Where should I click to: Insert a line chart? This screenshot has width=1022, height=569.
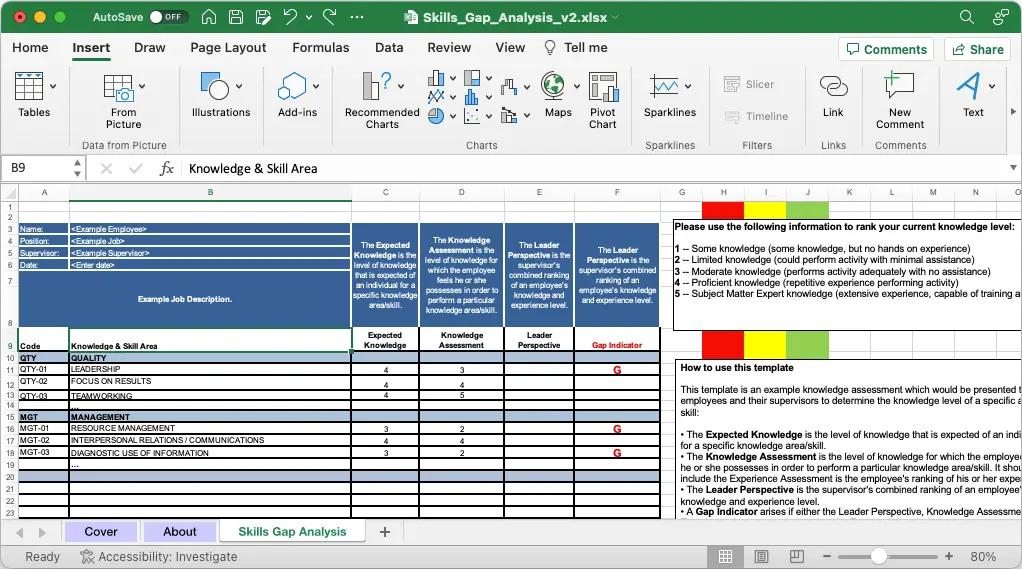click(x=436, y=97)
